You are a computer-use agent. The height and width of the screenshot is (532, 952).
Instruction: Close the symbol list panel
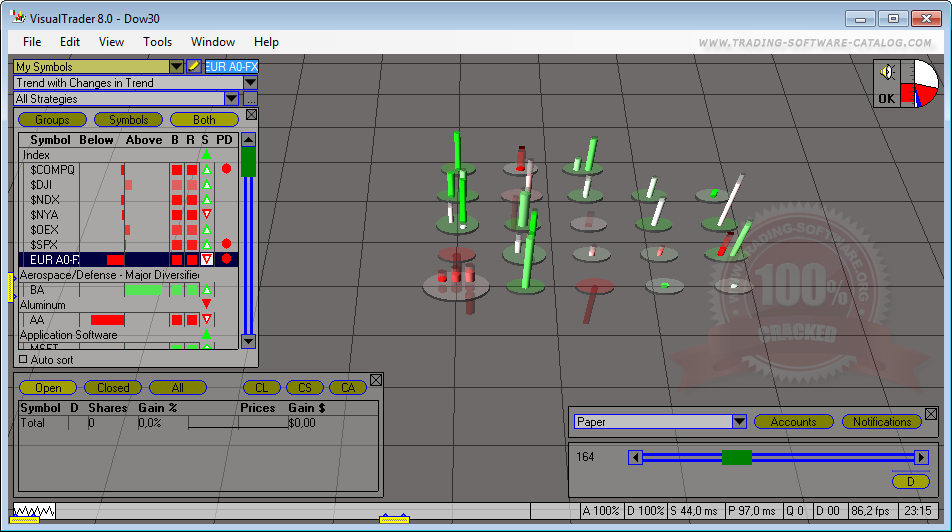251,115
